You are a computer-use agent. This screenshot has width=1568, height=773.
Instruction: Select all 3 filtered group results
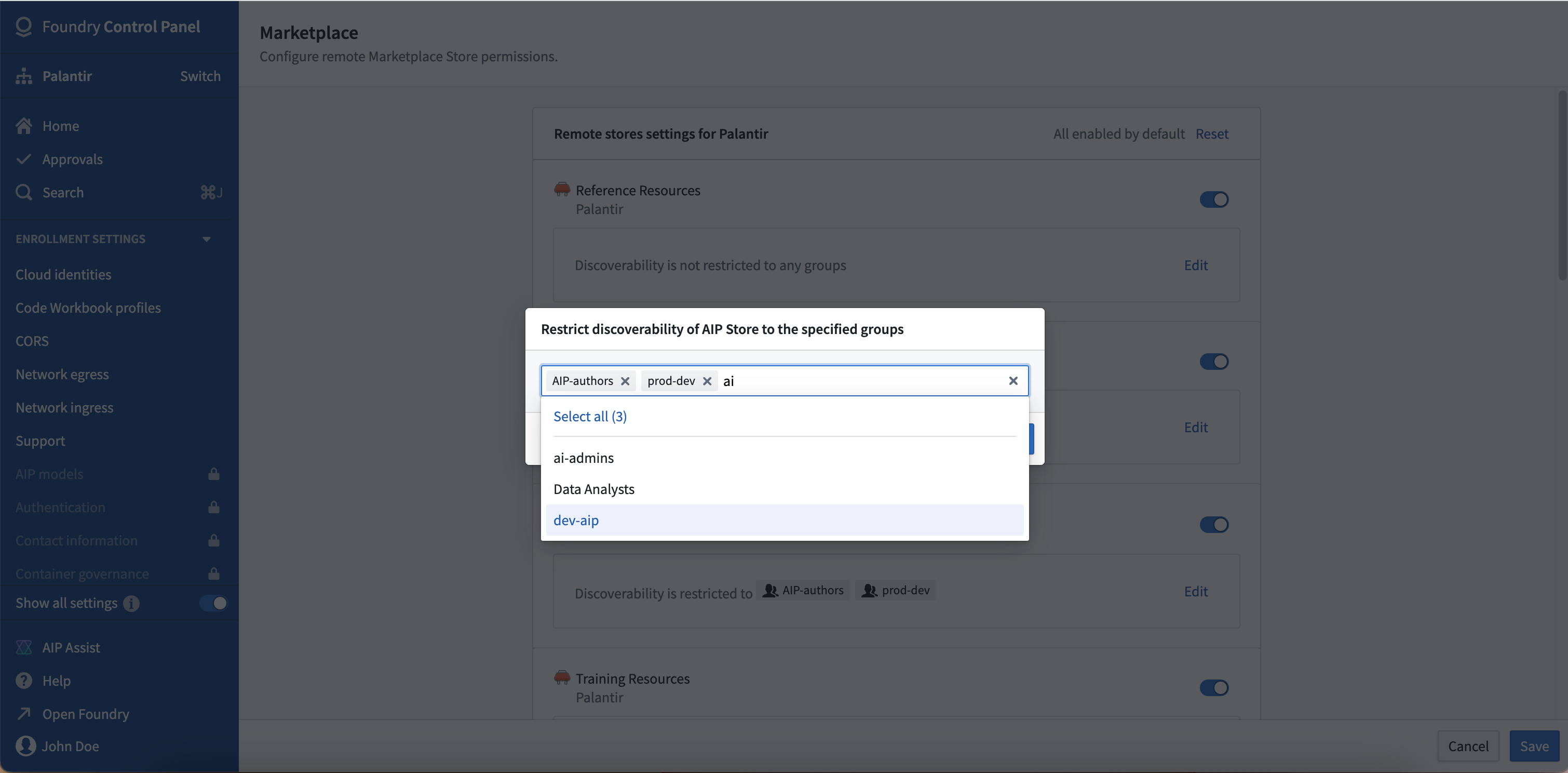point(590,416)
